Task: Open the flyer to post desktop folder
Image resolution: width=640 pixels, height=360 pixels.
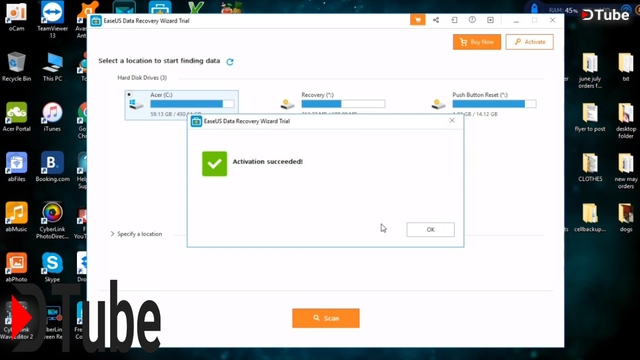Action: coord(590,118)
